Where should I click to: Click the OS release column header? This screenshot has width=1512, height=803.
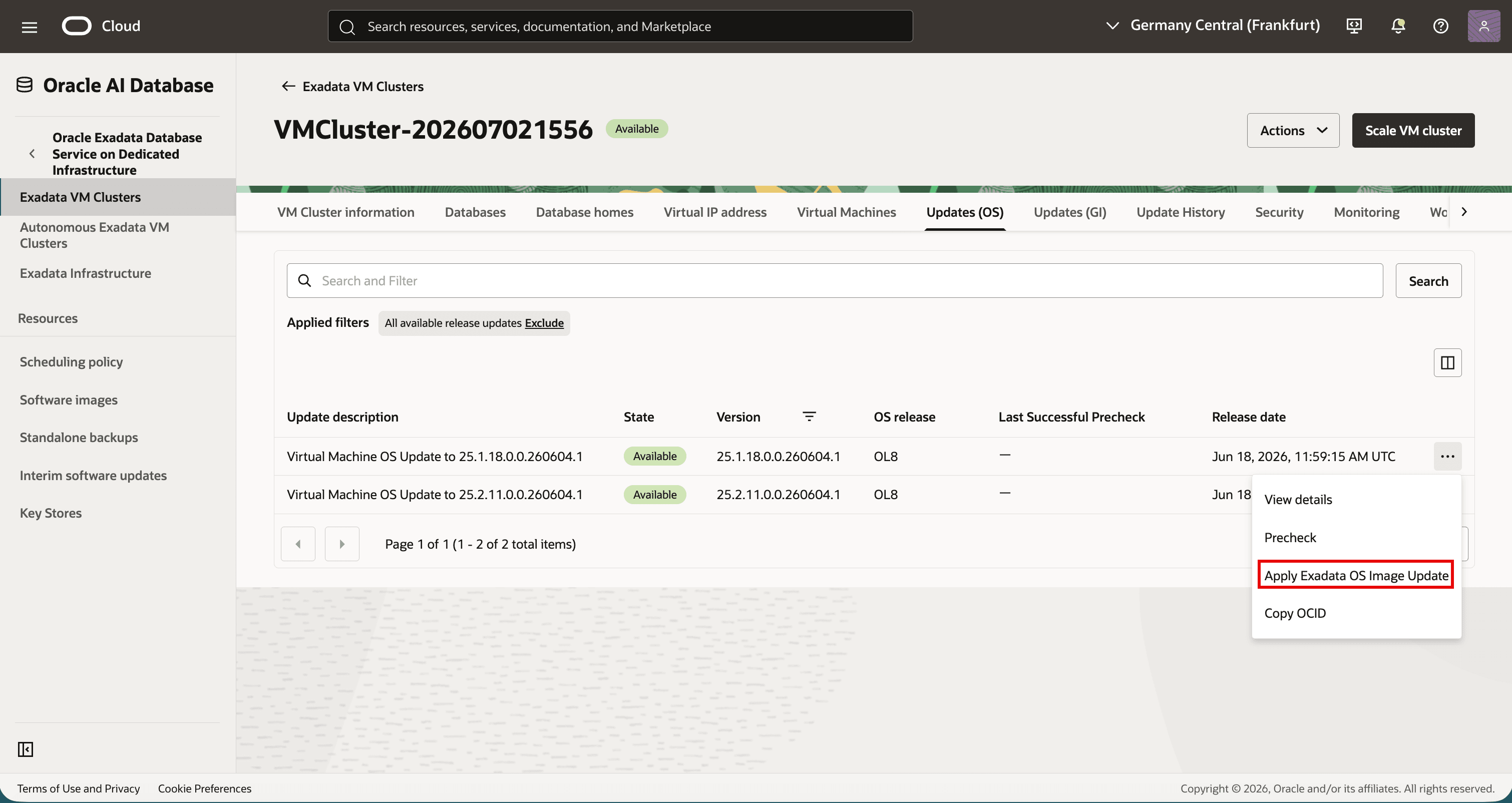click(x=904, y=417)
